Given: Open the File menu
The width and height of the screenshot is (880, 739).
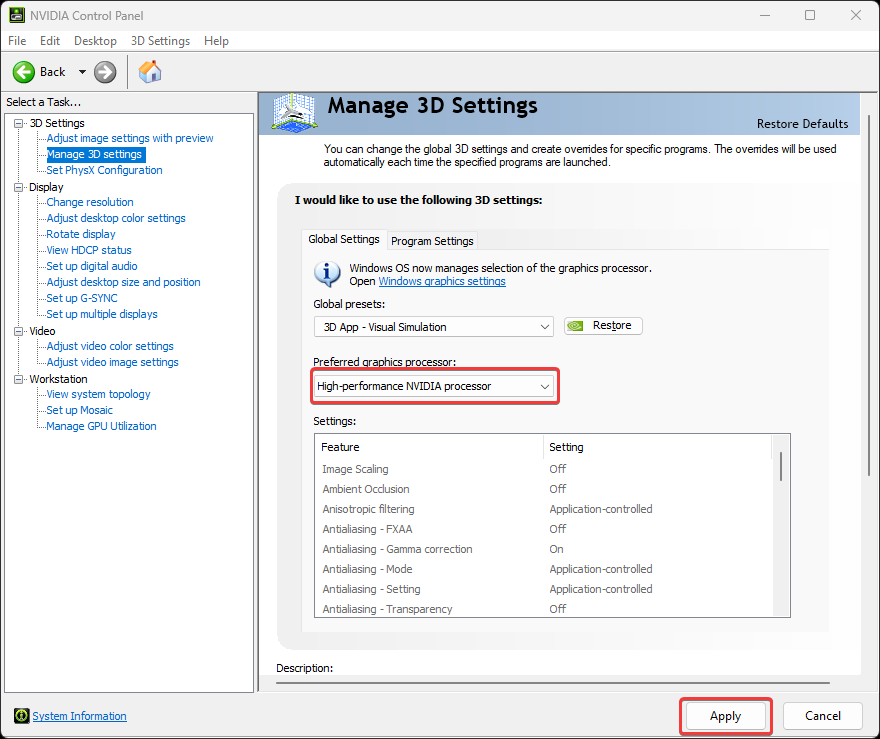Looking at the screenshot, I should [x=17, y=41].
